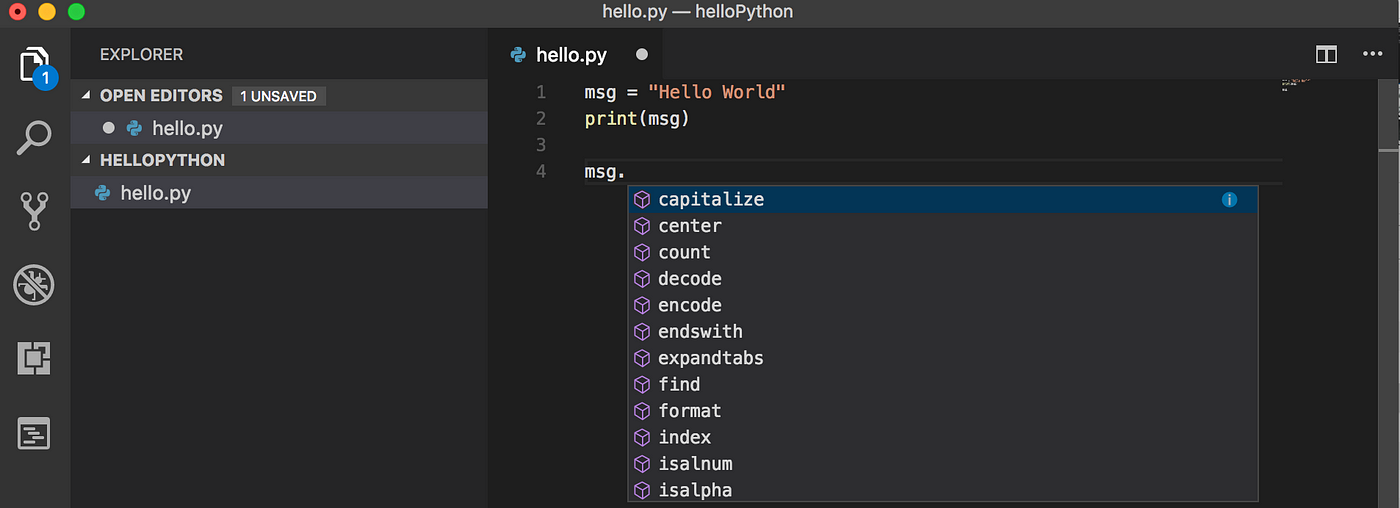Click the method icon beside decode

pos(642,279)
